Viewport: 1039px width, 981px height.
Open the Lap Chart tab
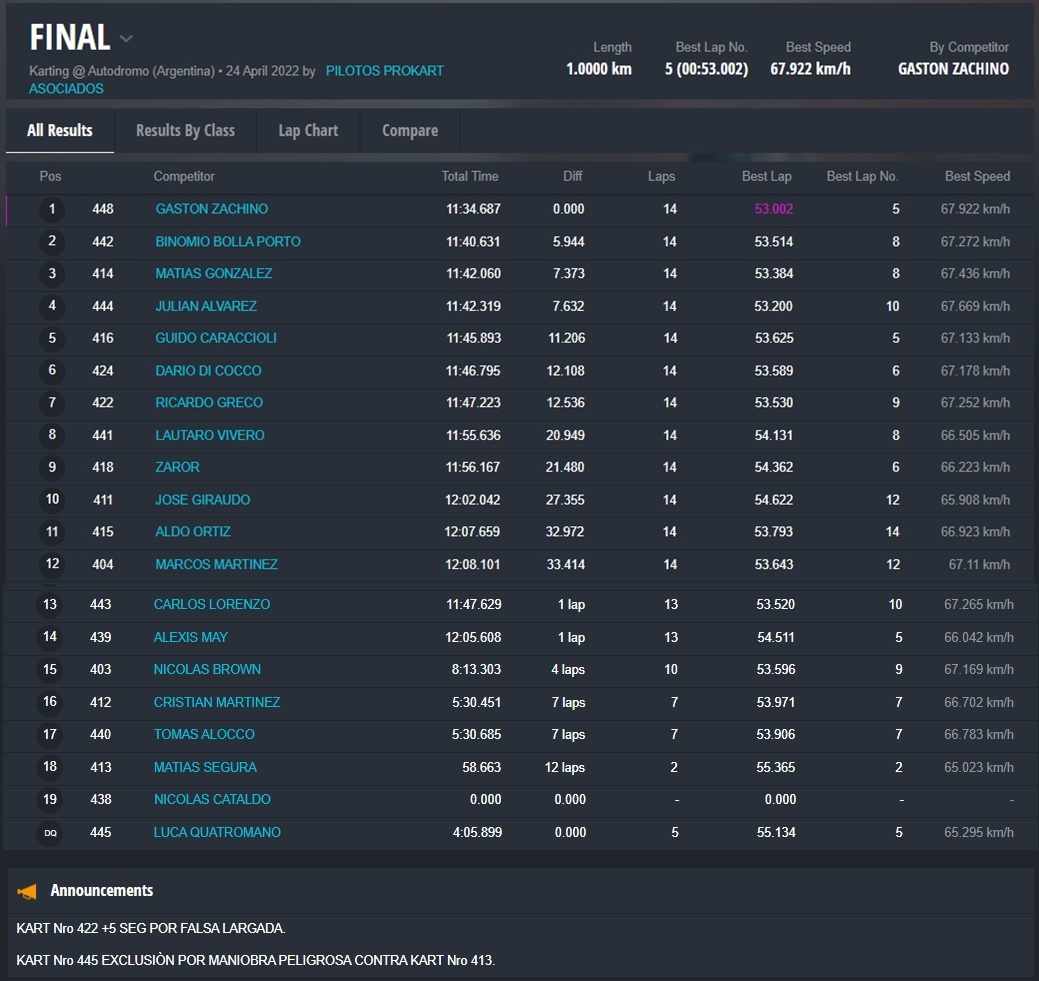[308, 131]
